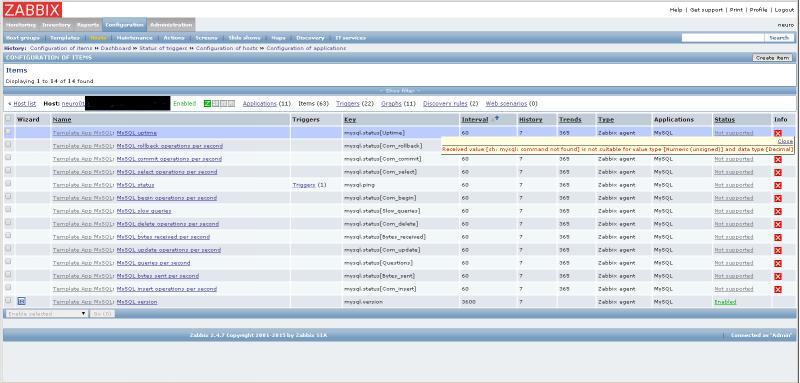Open the Reports main tab
Viewport: 800px width, 383px height.
tap(88, 25)
